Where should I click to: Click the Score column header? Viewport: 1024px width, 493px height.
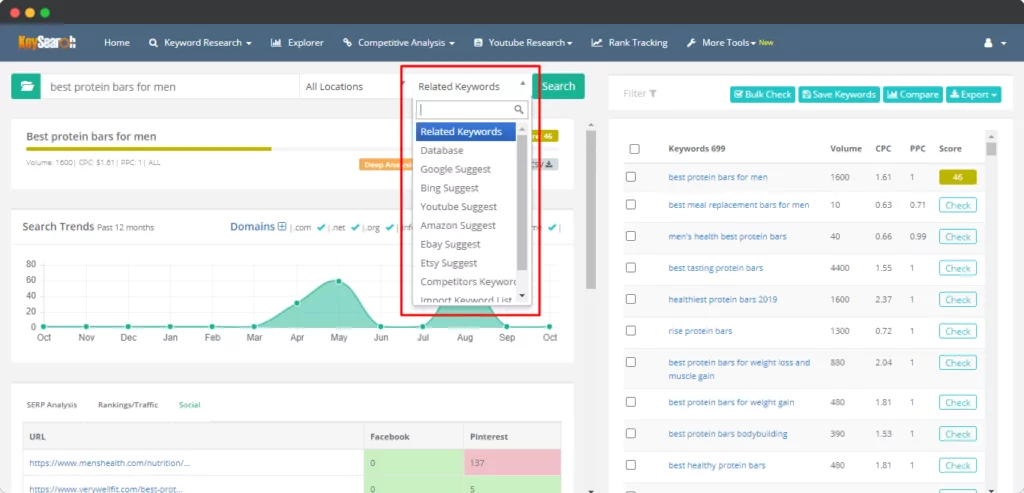[x=950, y=149]
